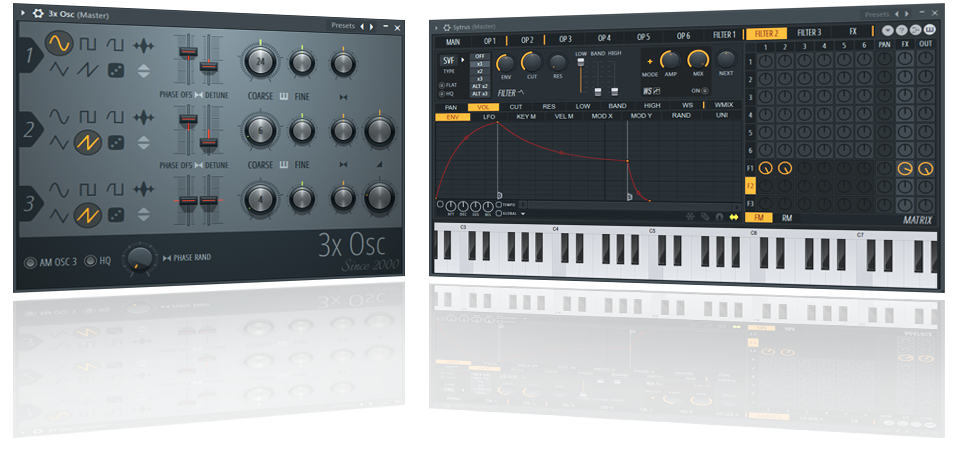Image resolution: width=960 pixels, height=450 pixels.
Task: Click the yellow double-arrow envelope icon
Action: point(734,217)
